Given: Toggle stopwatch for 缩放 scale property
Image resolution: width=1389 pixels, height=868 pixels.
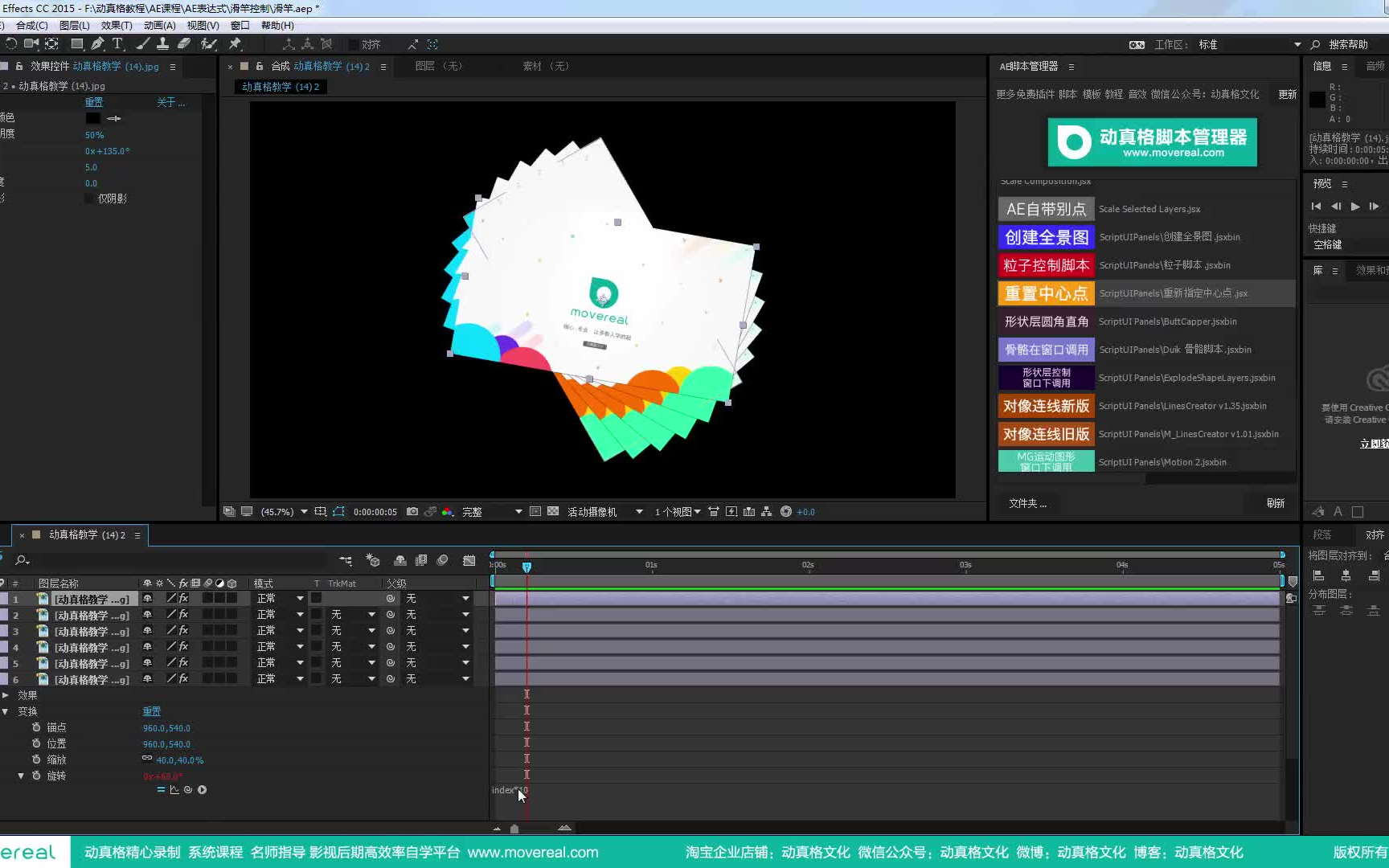Looking at the screenshot, I should click(36, 759).
